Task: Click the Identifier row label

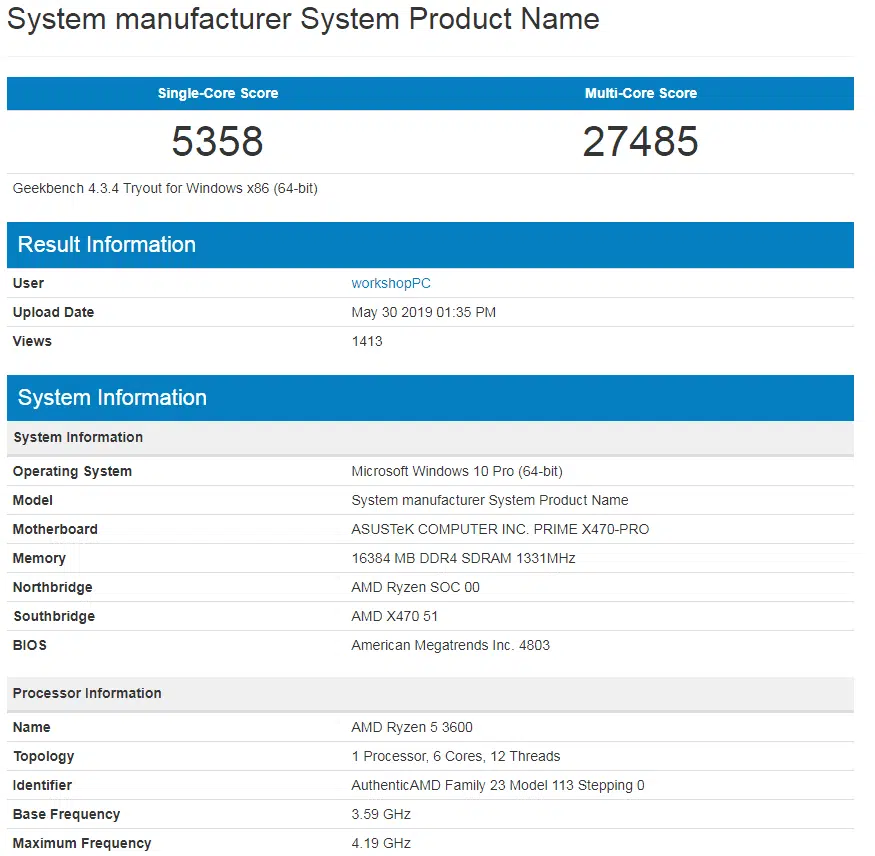Action: (42, 786)
